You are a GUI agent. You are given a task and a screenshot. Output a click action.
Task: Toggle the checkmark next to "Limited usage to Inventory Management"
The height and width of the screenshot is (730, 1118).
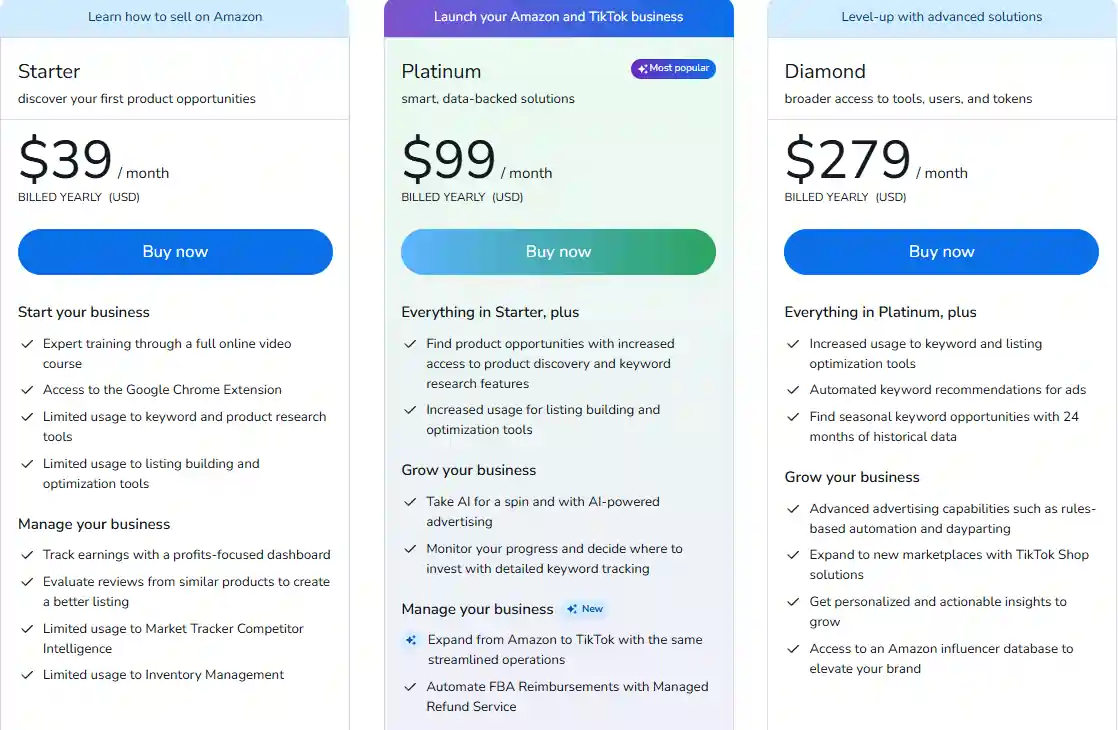point(27,674)
